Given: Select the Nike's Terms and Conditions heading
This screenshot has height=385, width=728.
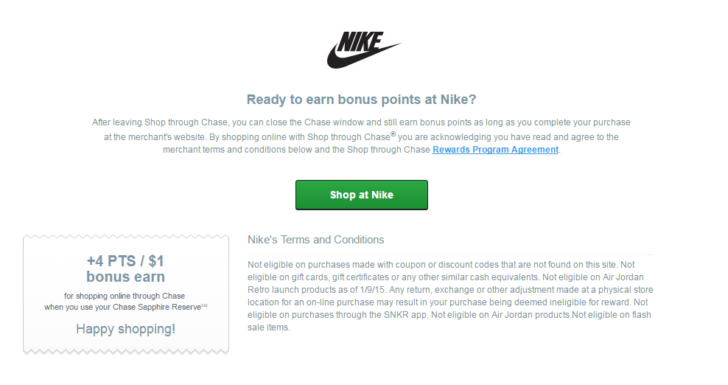Looking at the screenshot, I should [316, 240].
